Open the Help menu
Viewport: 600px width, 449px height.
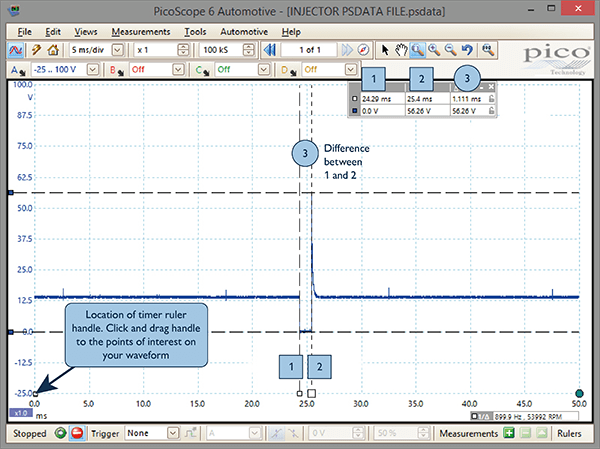(291, 32)
